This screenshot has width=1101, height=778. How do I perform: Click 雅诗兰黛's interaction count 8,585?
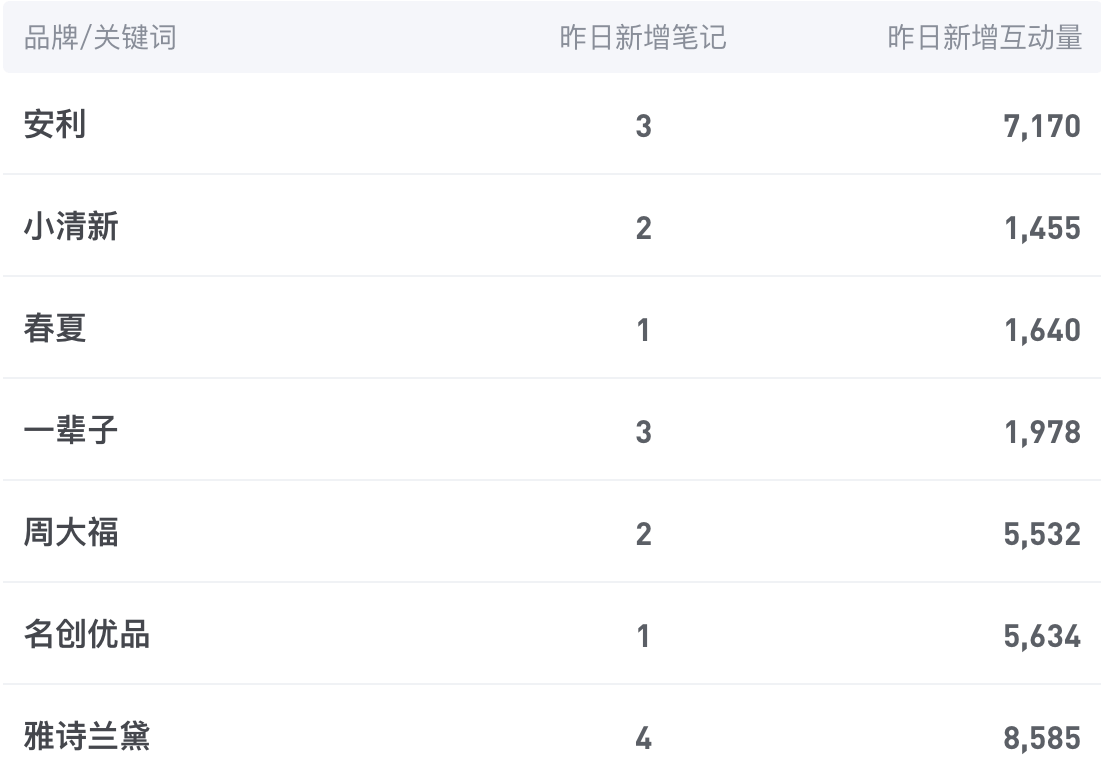coord(1042,739)
